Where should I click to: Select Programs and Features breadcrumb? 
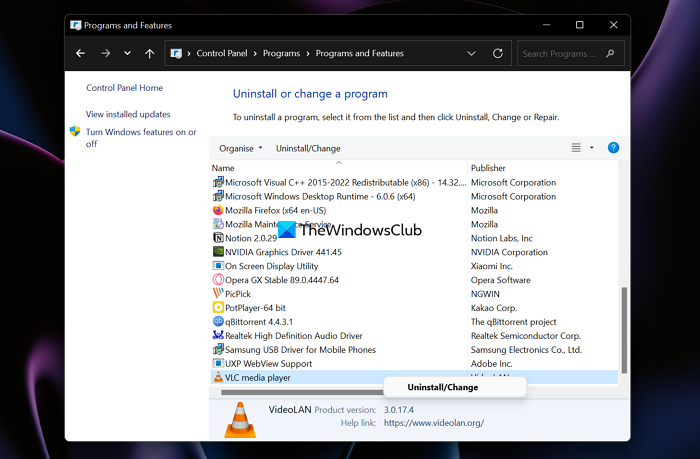coord(359,53)
